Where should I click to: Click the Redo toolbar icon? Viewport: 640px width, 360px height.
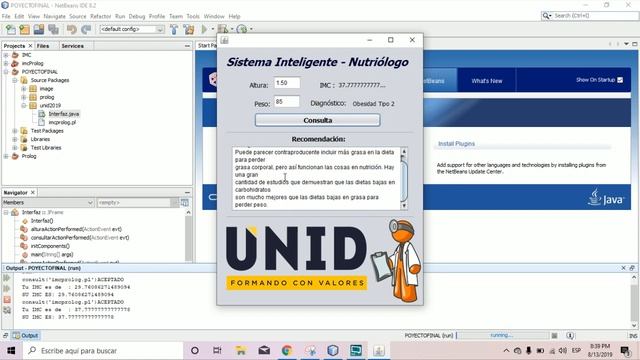pos(86,29)
